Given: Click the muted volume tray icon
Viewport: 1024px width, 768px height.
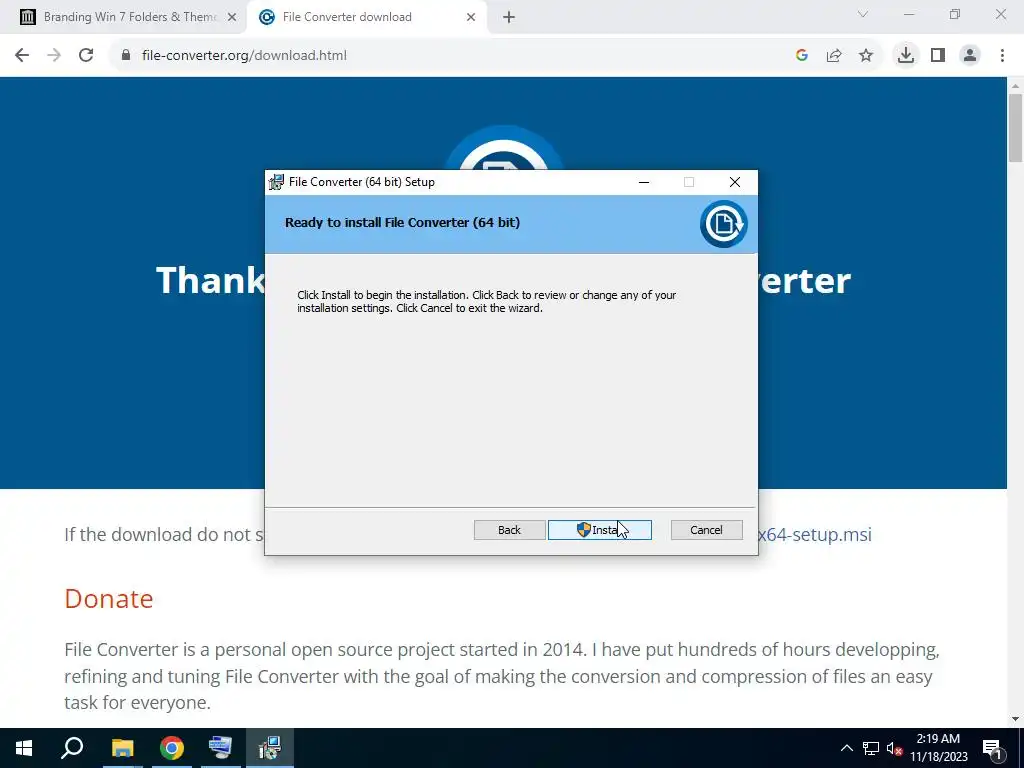Looking at the screenshot, I should click(894, 748).
